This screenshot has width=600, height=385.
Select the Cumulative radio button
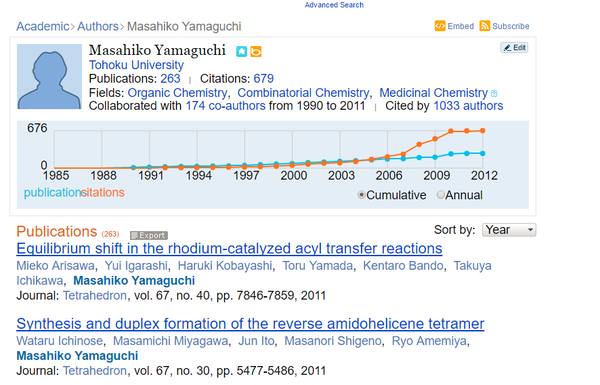(361, 195)
